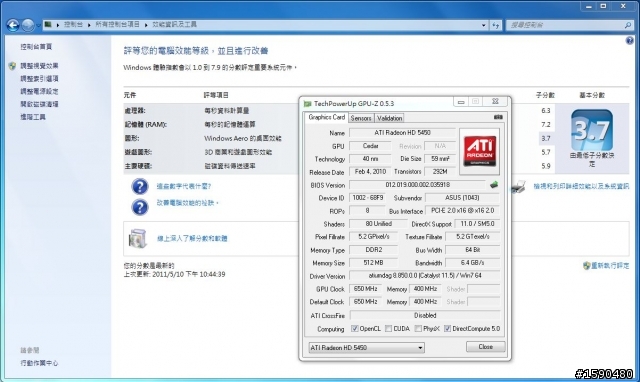Click the Name field ATI Radeon HD 5450
The width and height of the screenshot is (640, 382).
point(402,133)
